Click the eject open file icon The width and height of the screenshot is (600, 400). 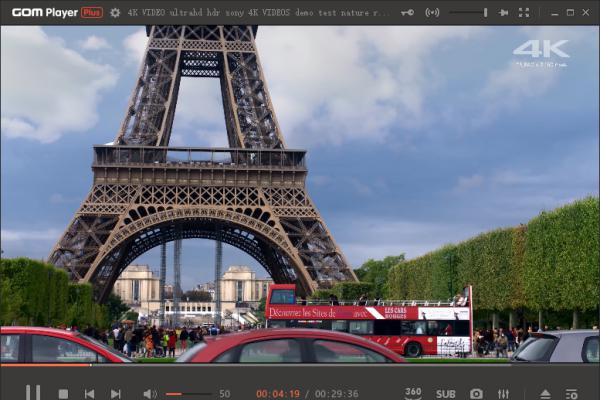pyautogui.click(x=545, y=394)
